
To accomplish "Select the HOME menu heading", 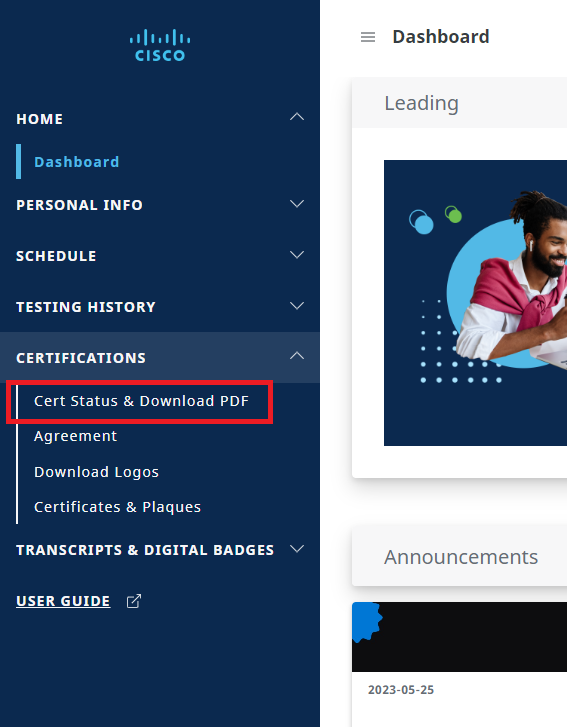I will (x=39, y=119).
